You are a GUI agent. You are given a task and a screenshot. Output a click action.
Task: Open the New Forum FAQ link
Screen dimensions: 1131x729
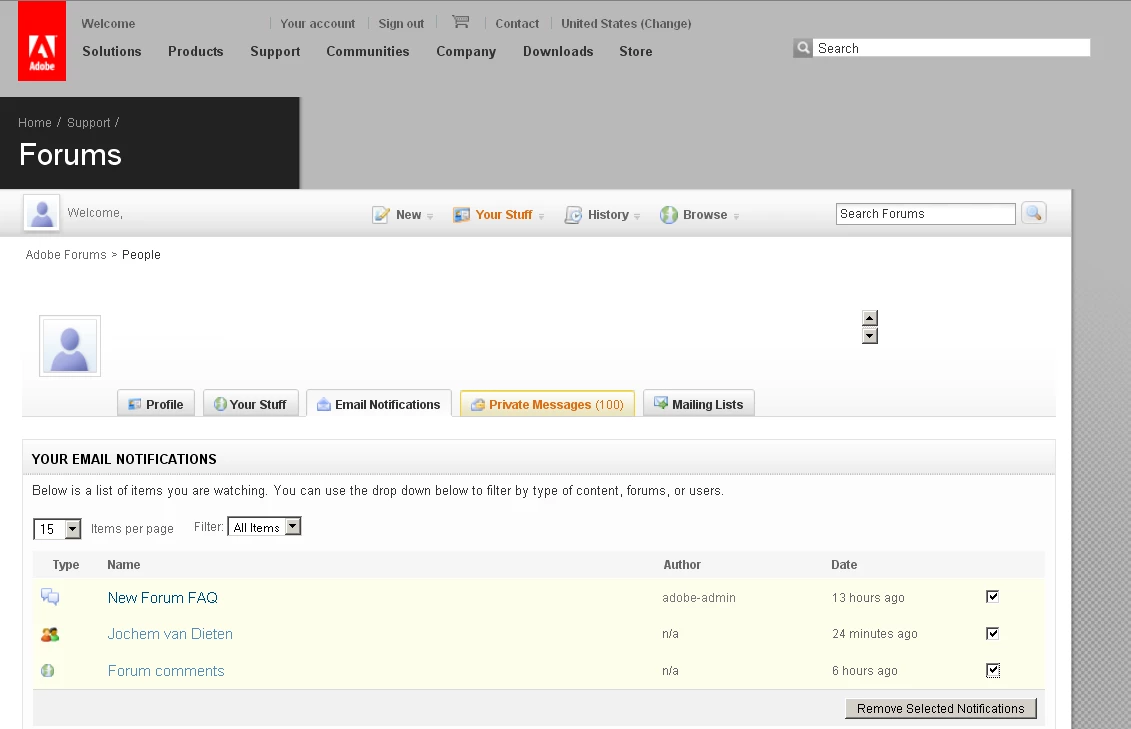pyautogui.click(x=162, y=598)
